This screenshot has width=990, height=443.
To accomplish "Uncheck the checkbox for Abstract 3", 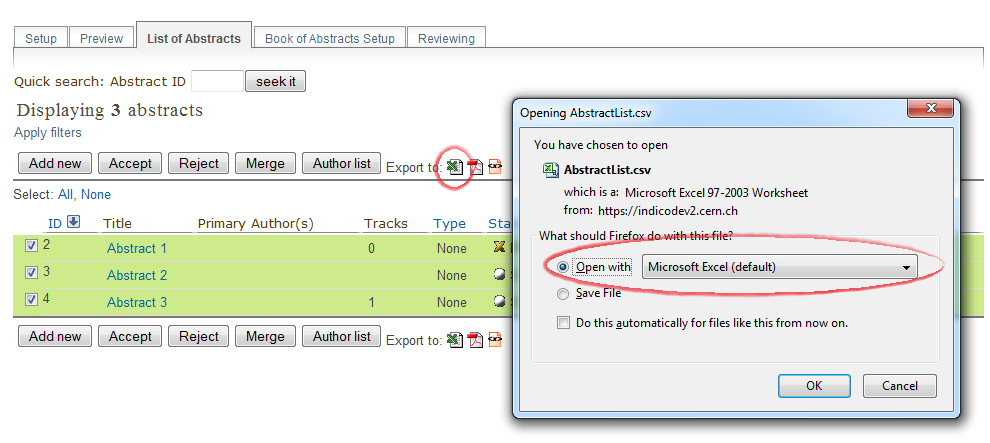I will [32, 300].
